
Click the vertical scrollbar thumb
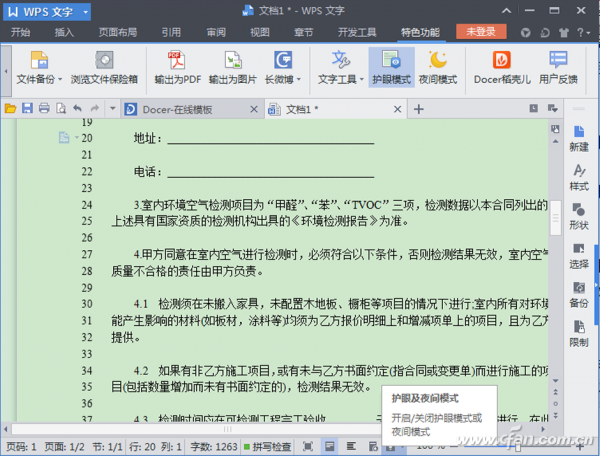coord(555,213)
